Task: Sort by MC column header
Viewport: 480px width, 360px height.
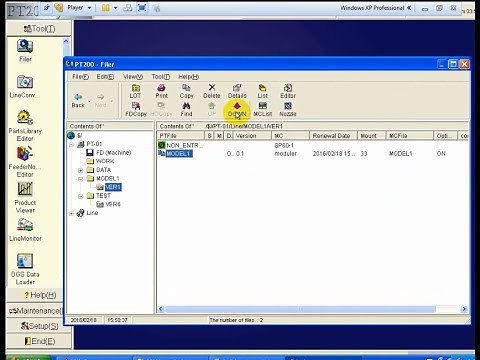Action: pos(290,136)
